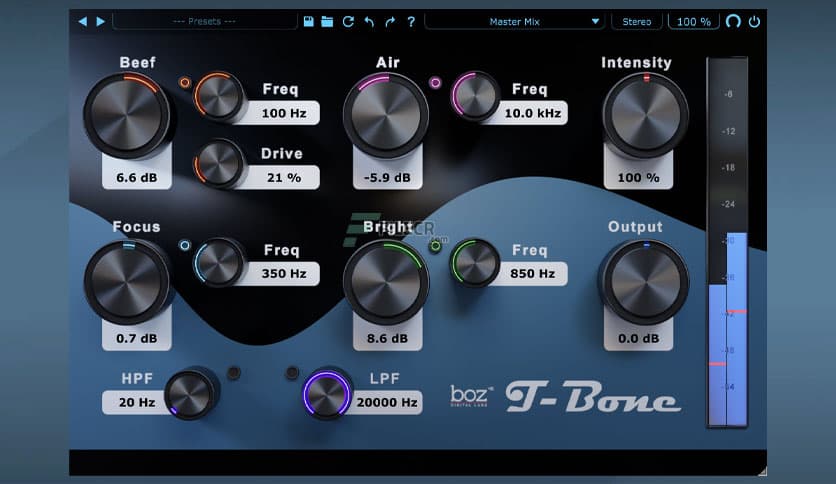Click the power bypass icon
Viewport: 836px width, 484px height.
pos(753,21)
